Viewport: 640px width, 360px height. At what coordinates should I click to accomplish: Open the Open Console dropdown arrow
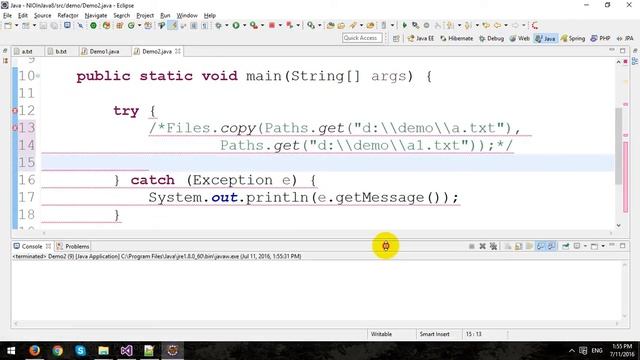603,246
